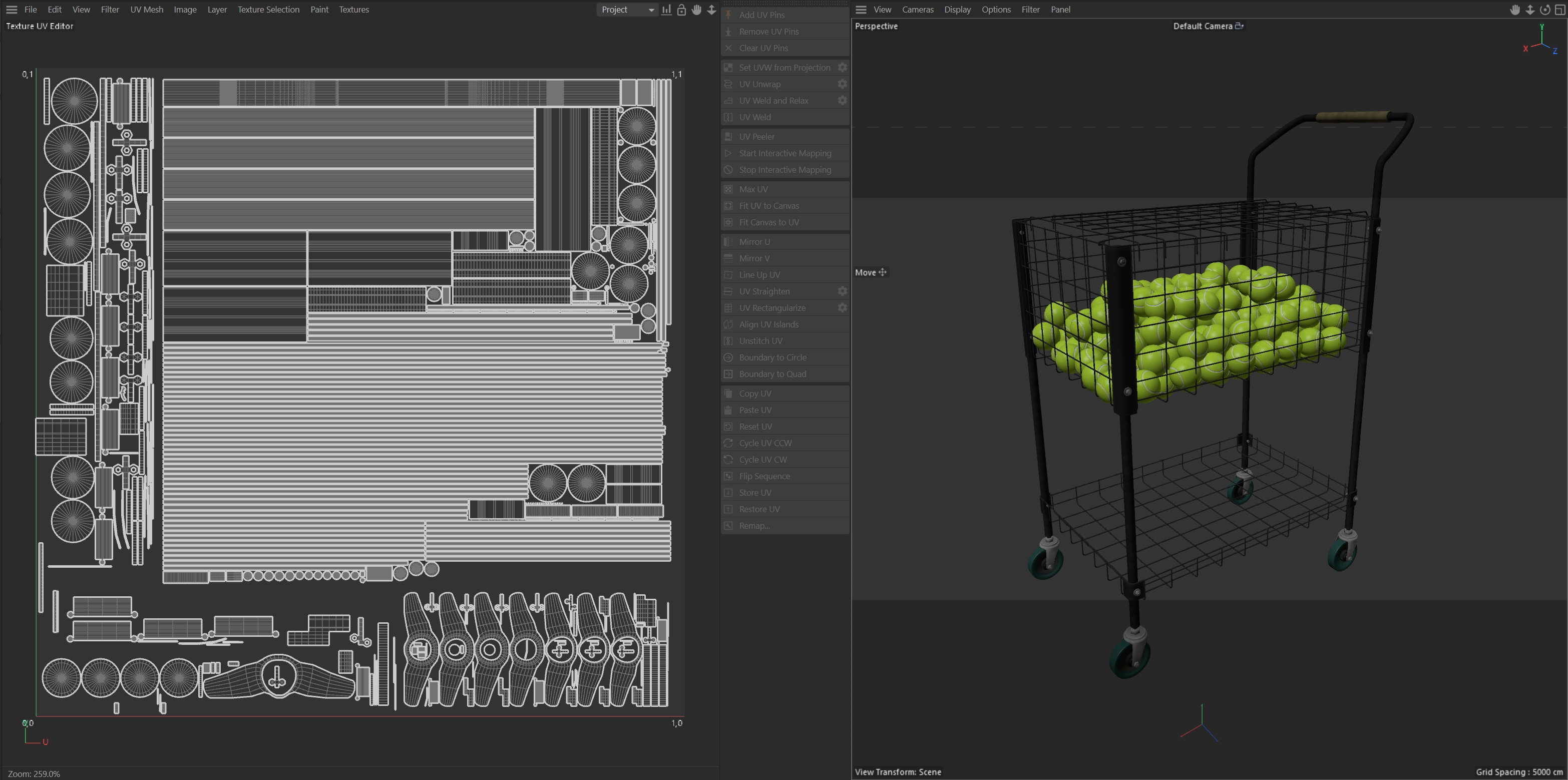Click the UV editor pan hand icon
The width and height of the screenshot is (1568, 780).
tap(696, 10)
